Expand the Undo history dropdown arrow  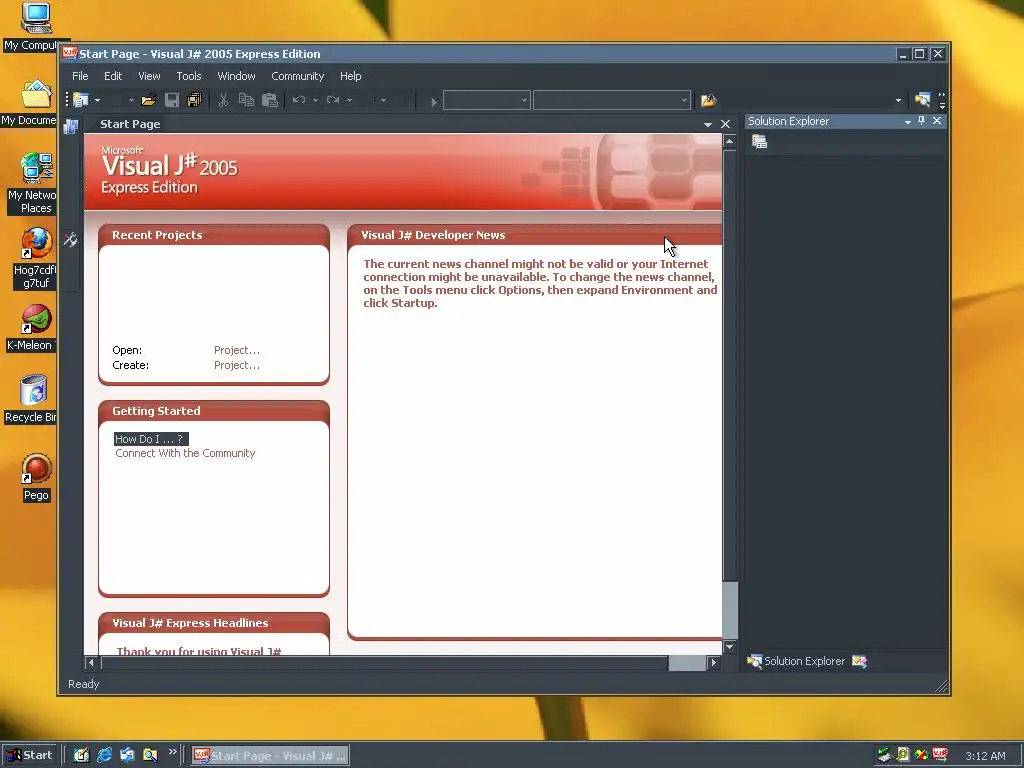coord(315,101)
